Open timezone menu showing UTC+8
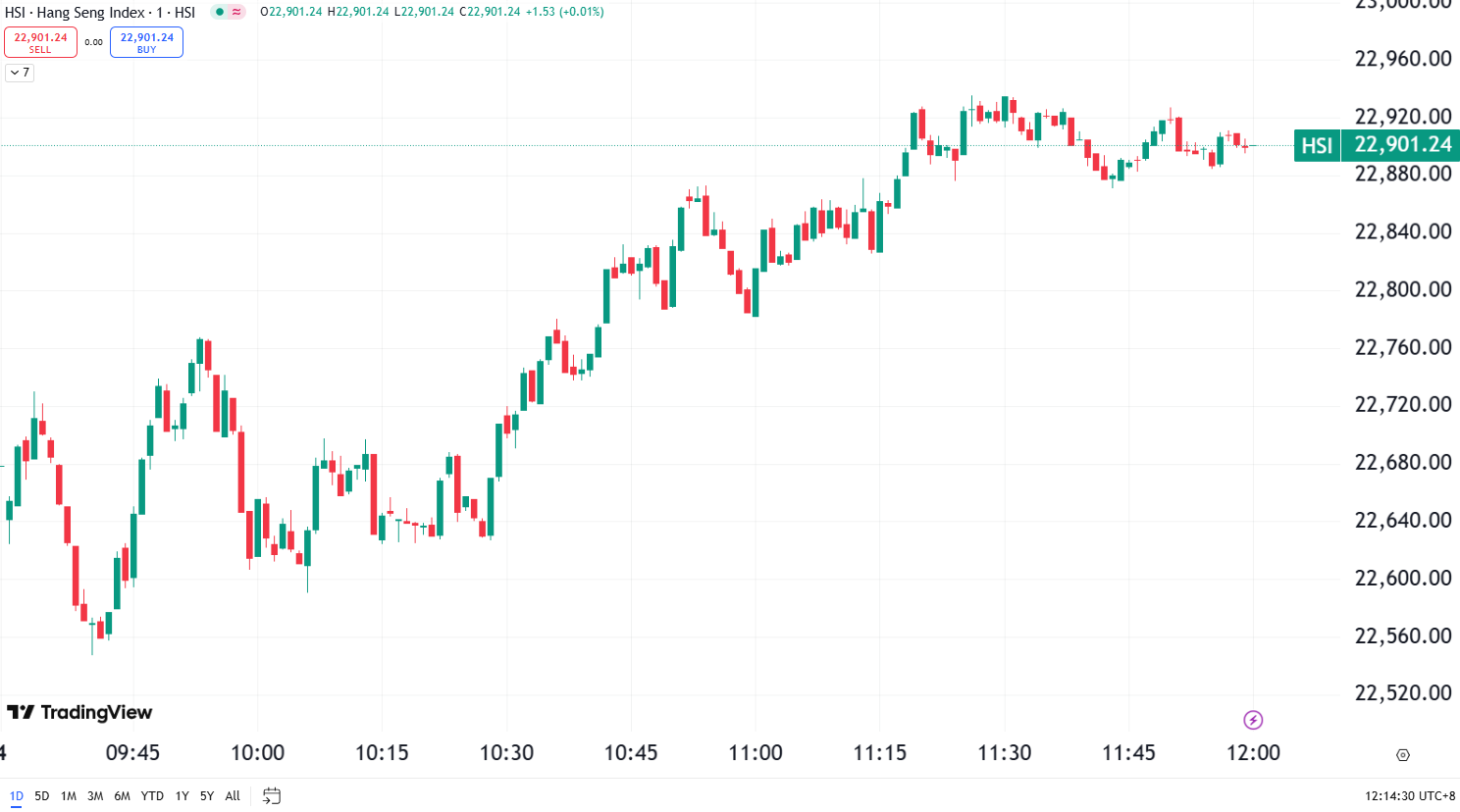Viewport: 1460px width, 812px height. click(x=1410, y=795)
